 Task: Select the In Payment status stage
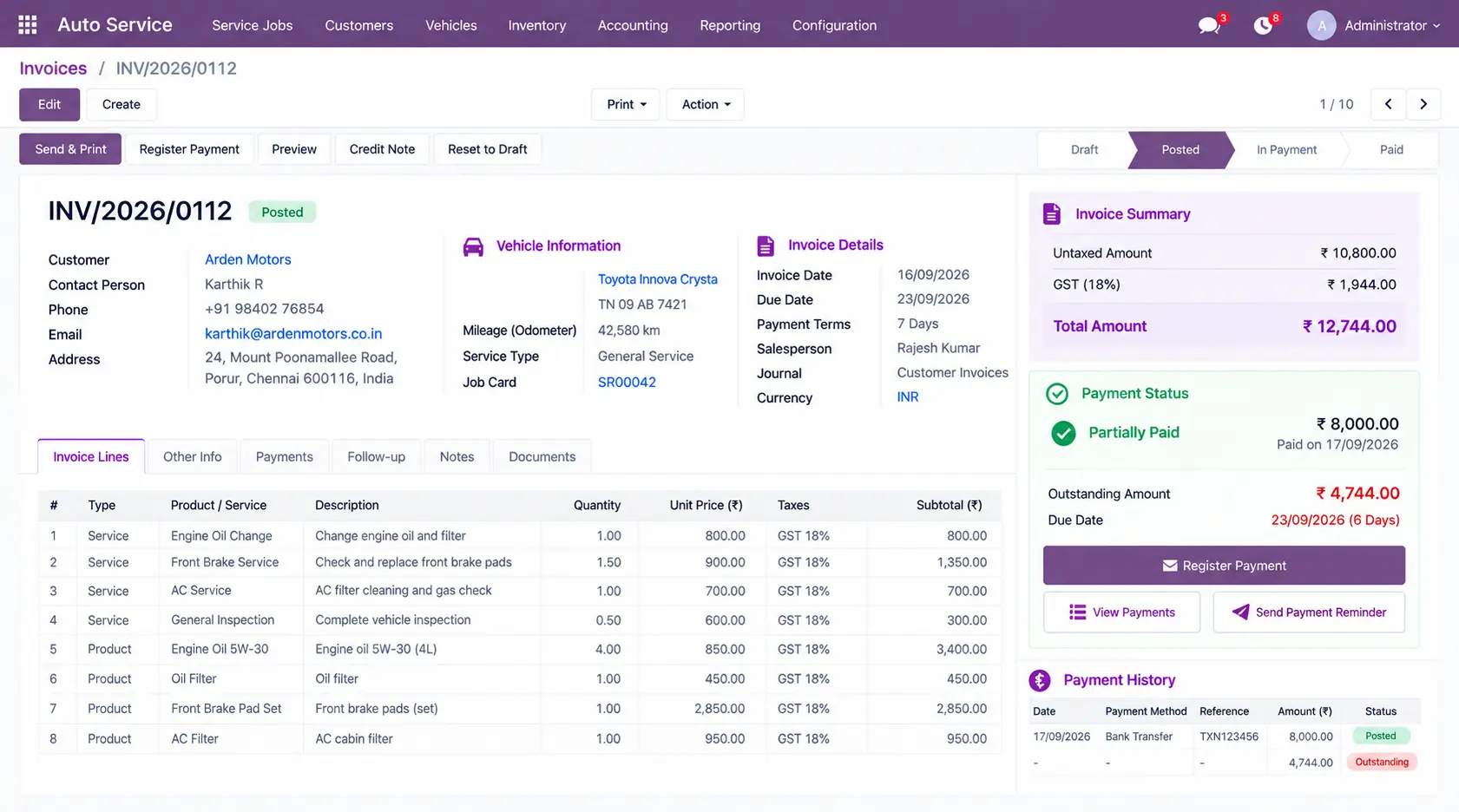pyautogui.click(x=1286, y=150)
